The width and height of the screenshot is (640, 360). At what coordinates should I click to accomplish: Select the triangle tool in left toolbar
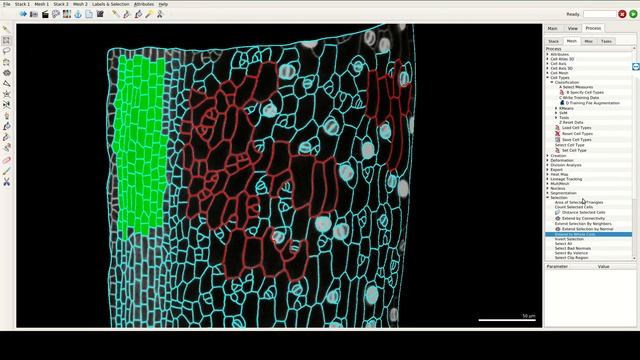7,83
